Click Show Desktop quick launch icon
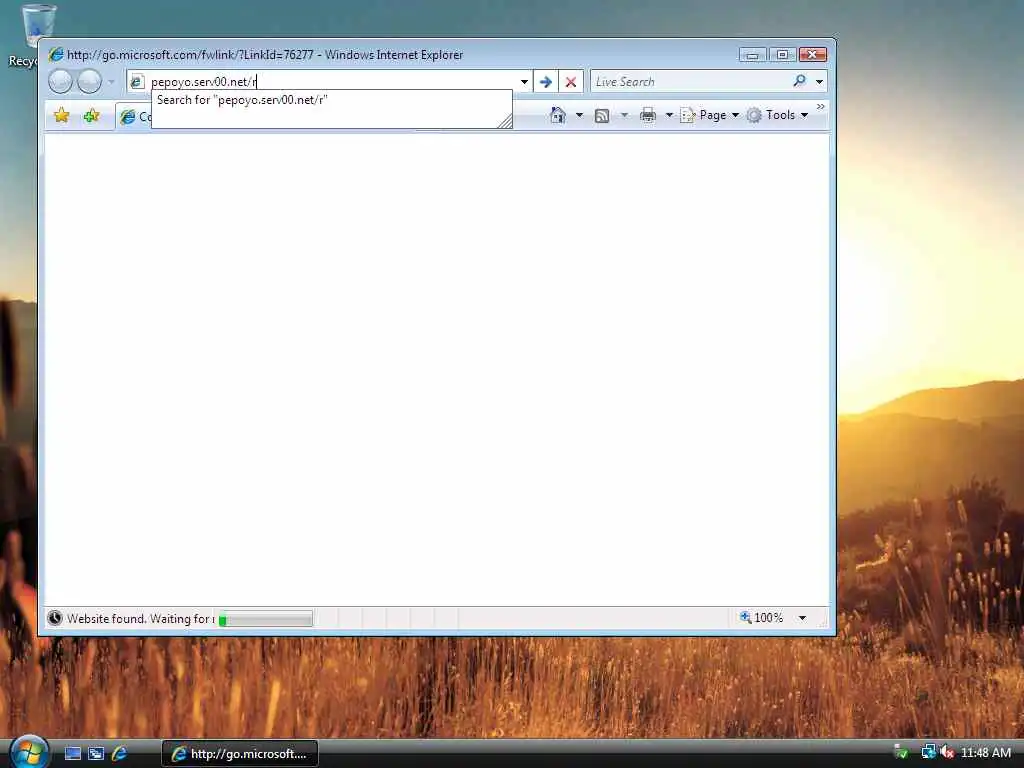Screen dimensions: 1024x768 72,754
